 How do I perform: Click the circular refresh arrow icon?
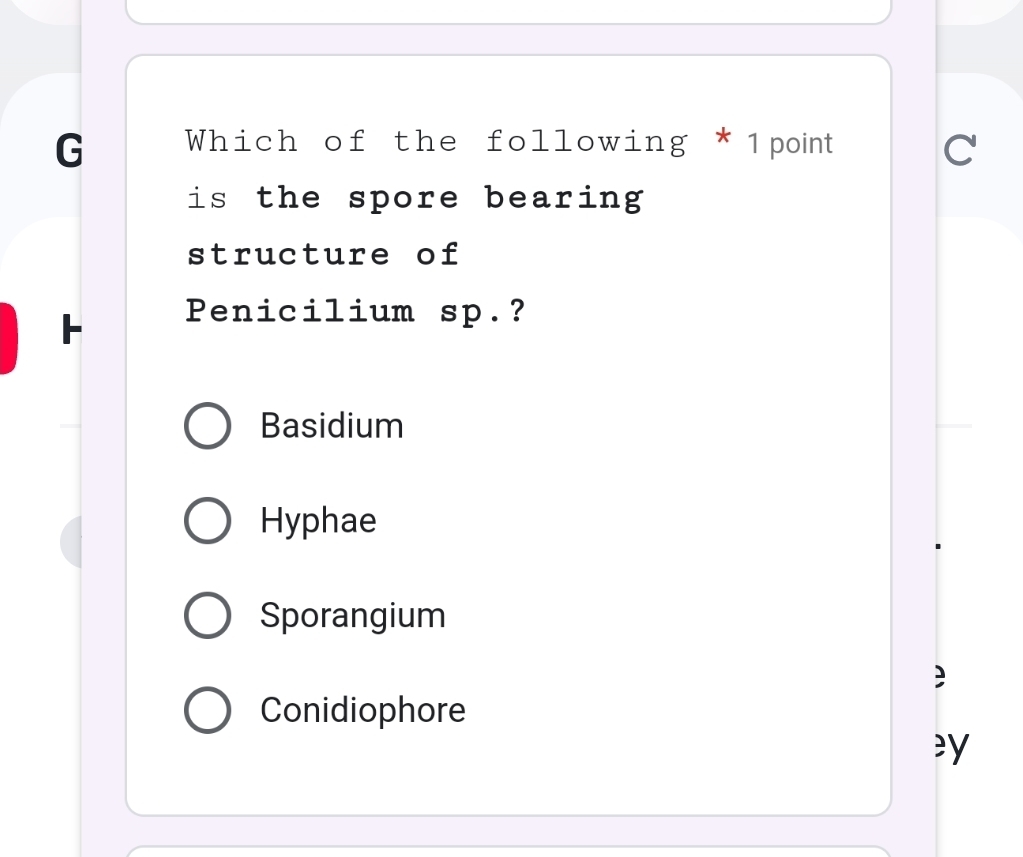tap(958, 148)
